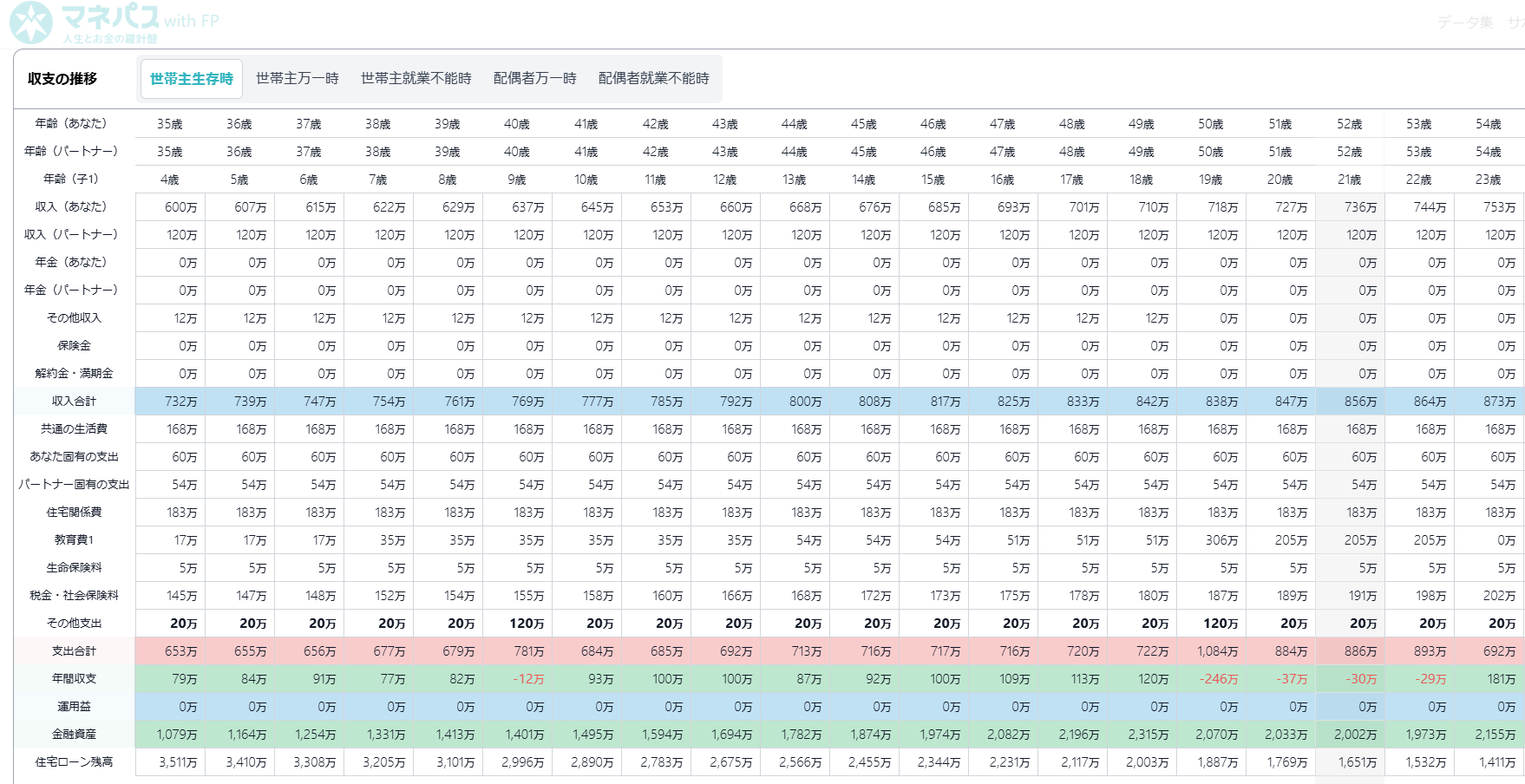Click the 1,084万 支出合計 cell
Viewport: 1525px width, 784px height.
[x=1217, y=651]
